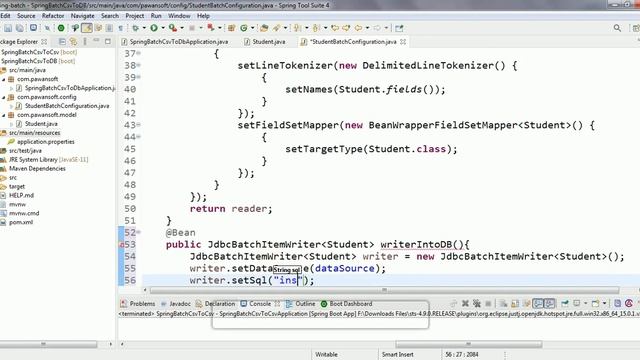
Task: Click the Save All toolbar icon
Action: point(20,28)
